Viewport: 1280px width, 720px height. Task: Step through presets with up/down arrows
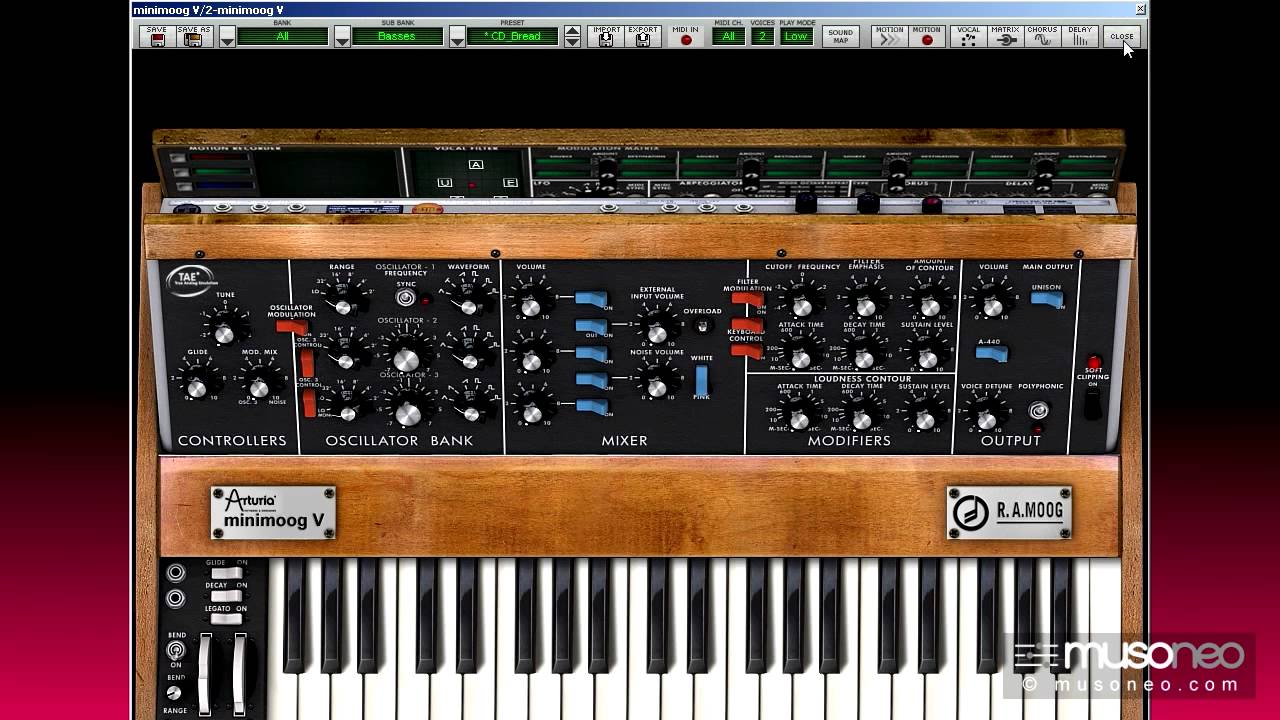pyautogui.click(x=572, y=37)
